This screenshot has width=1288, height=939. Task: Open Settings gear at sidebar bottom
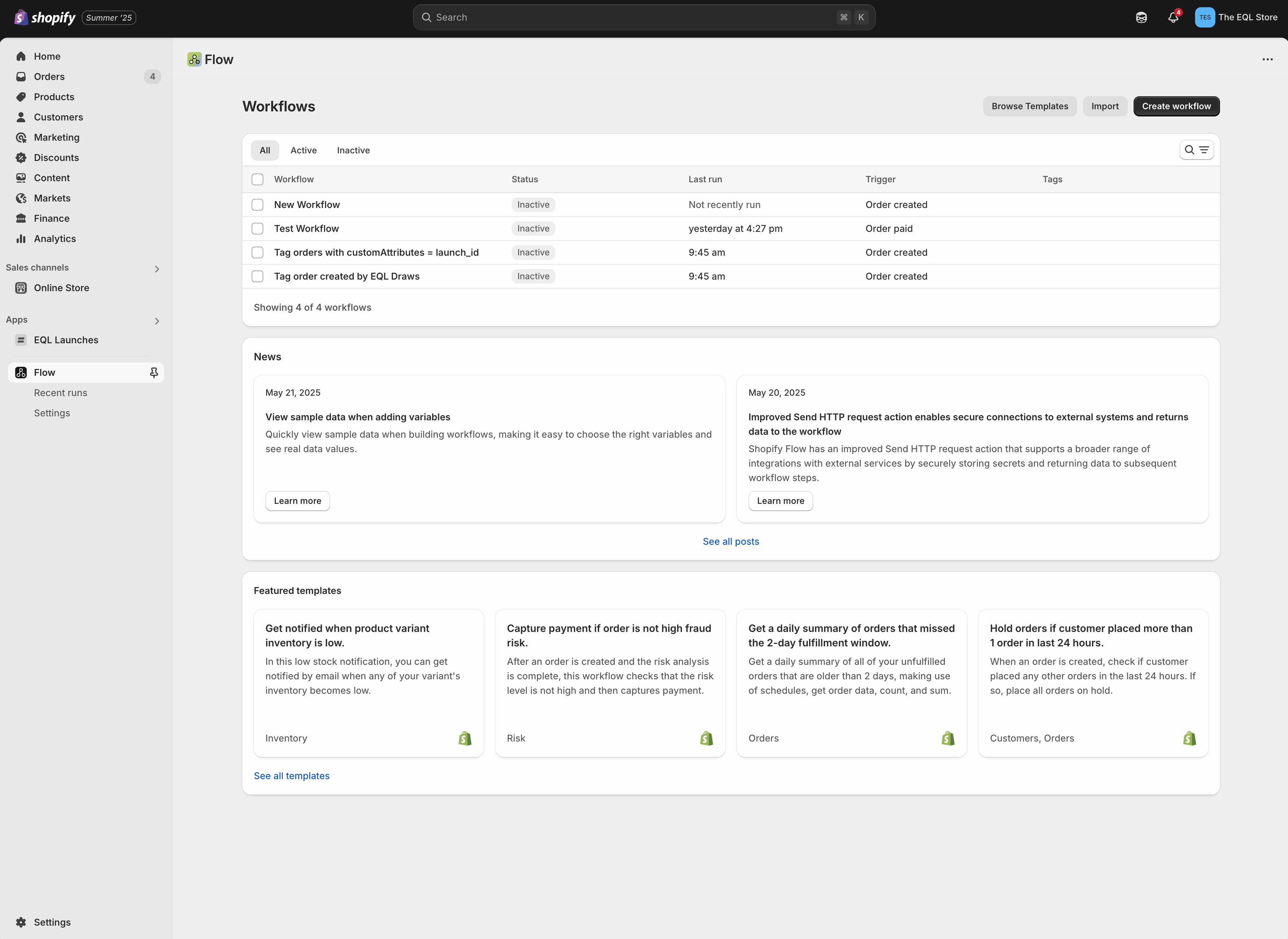click(21, 922)
